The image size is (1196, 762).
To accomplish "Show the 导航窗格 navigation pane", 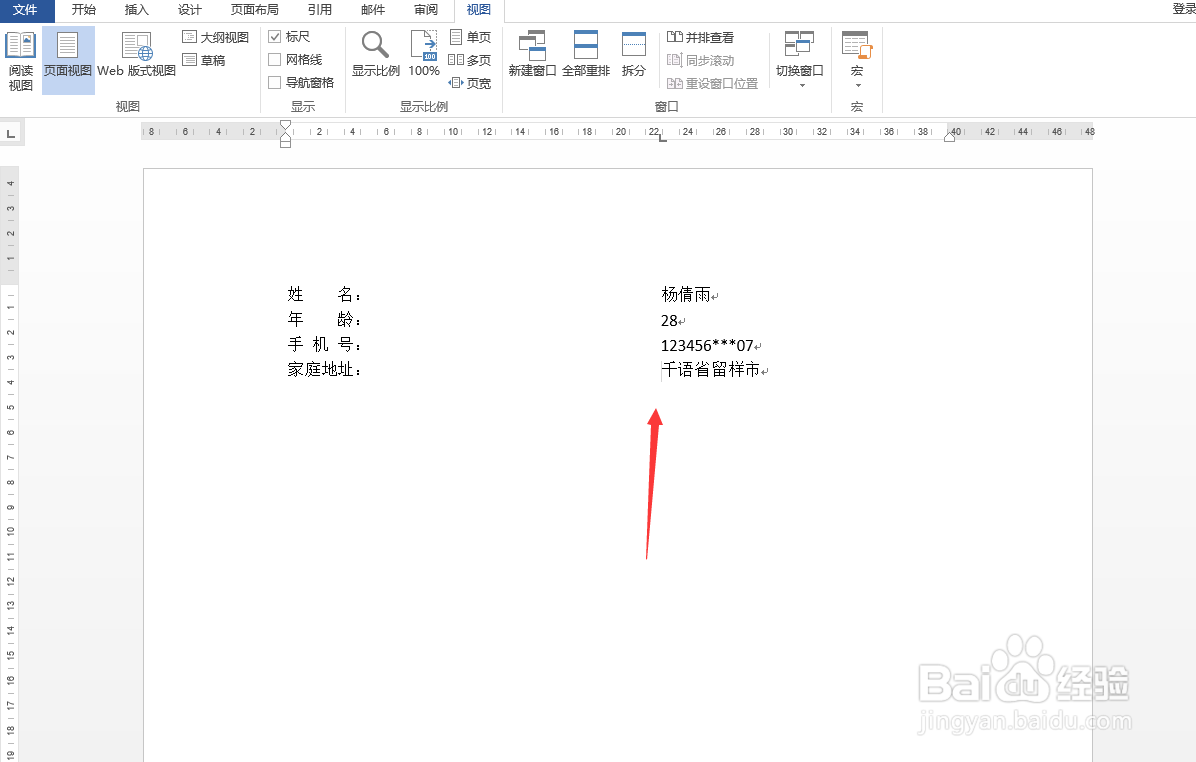I will (x=276, y=82).
